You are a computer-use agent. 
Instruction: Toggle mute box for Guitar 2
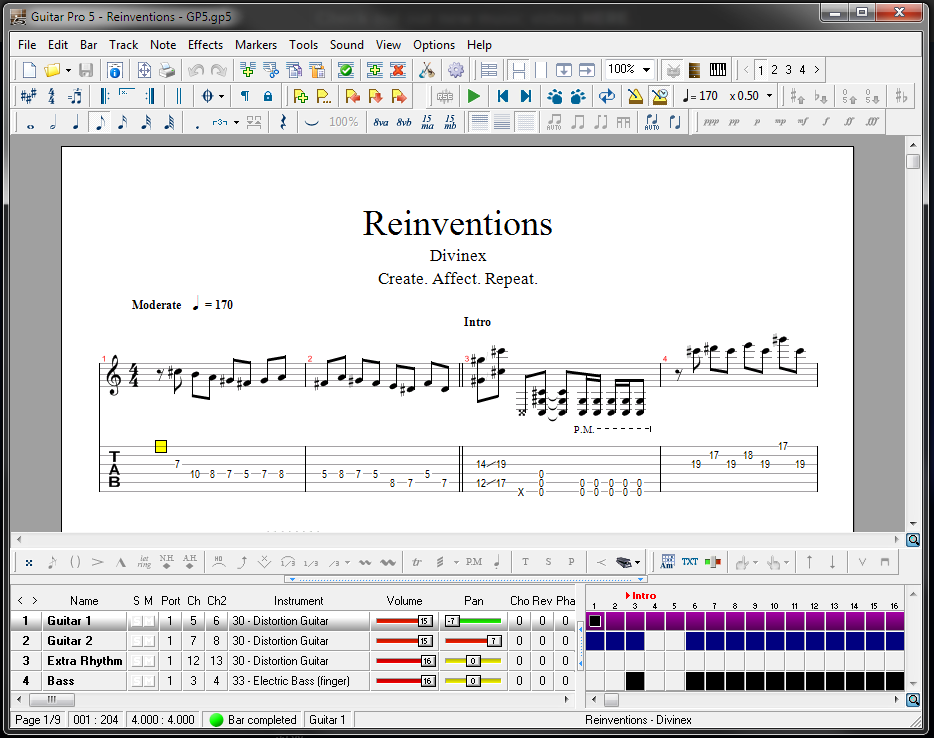click(149, 641)
